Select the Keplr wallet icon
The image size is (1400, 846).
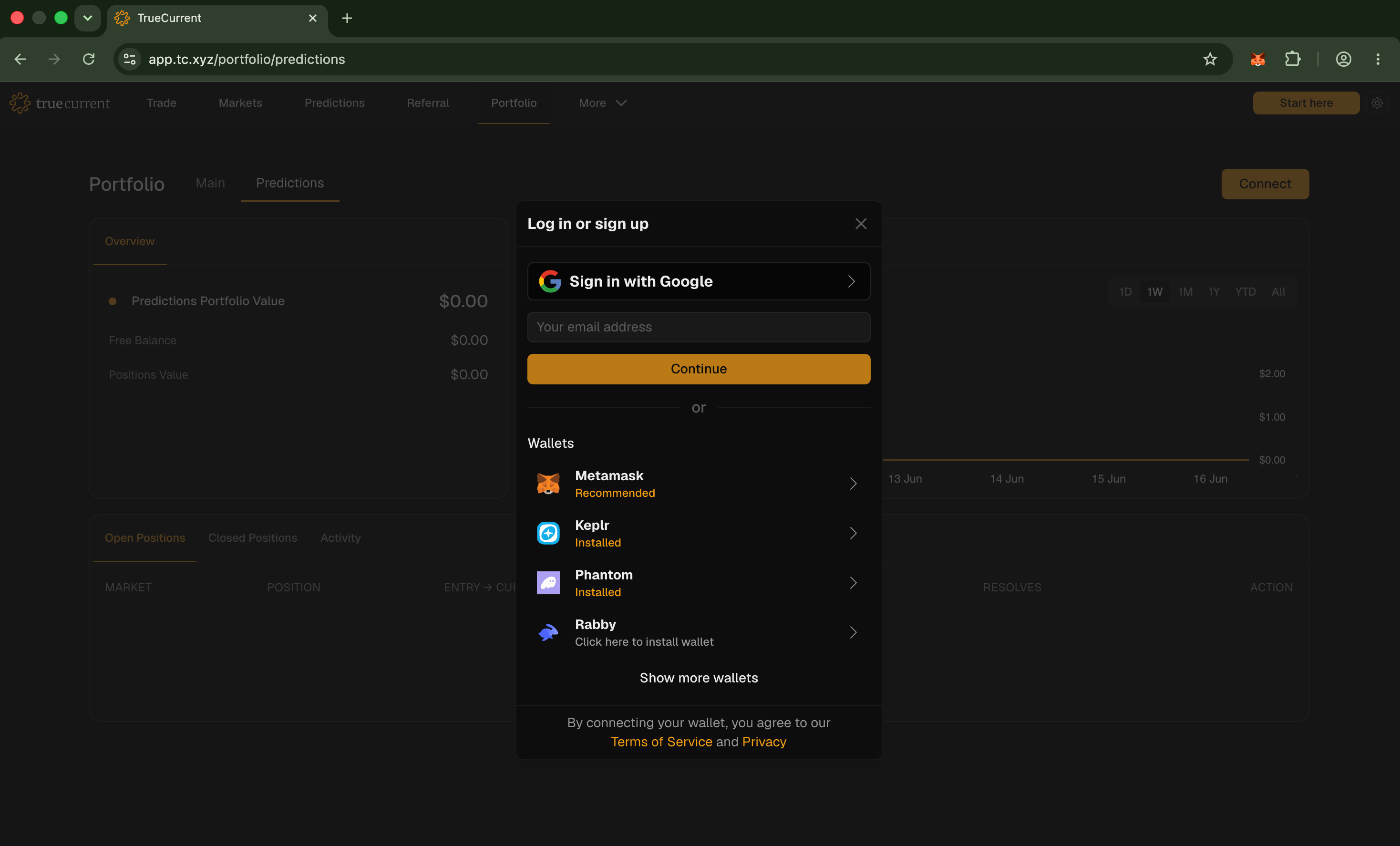pos(548,533)
